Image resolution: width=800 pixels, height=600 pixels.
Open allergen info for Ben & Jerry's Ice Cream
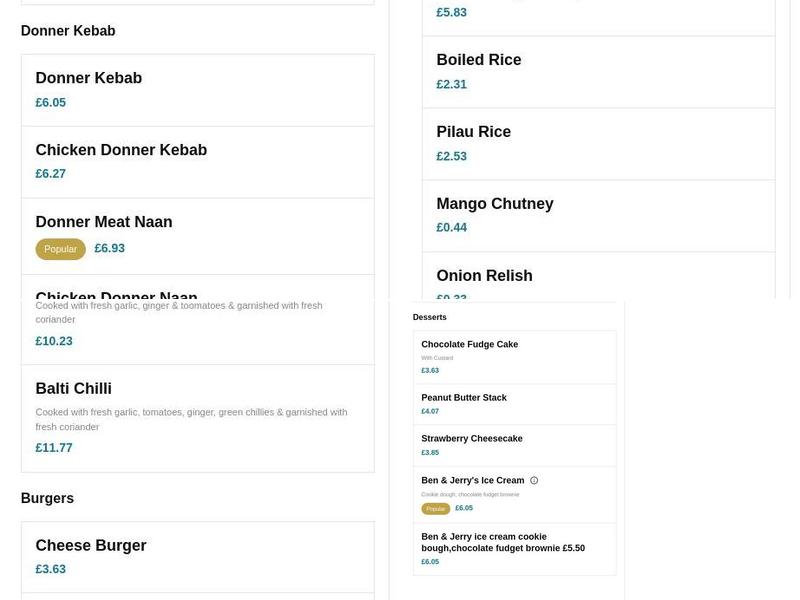click(x=533, y=480)
